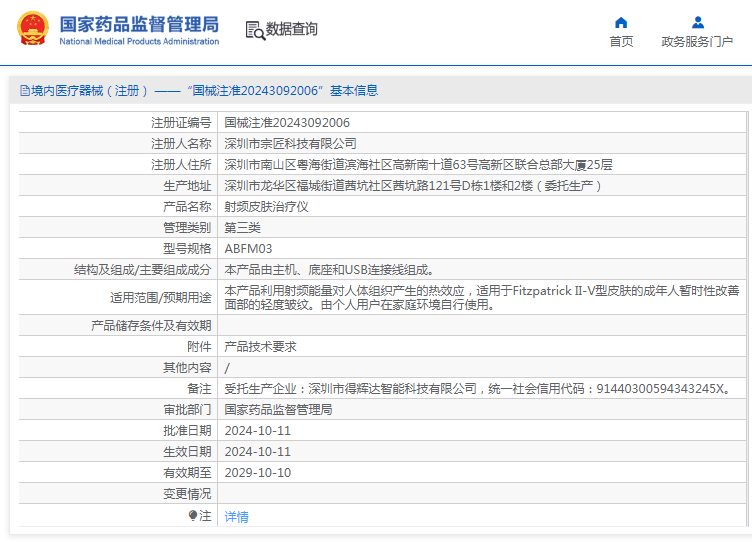
Task: Click the 生效日期 row label
Action: [x=187, y=452]
